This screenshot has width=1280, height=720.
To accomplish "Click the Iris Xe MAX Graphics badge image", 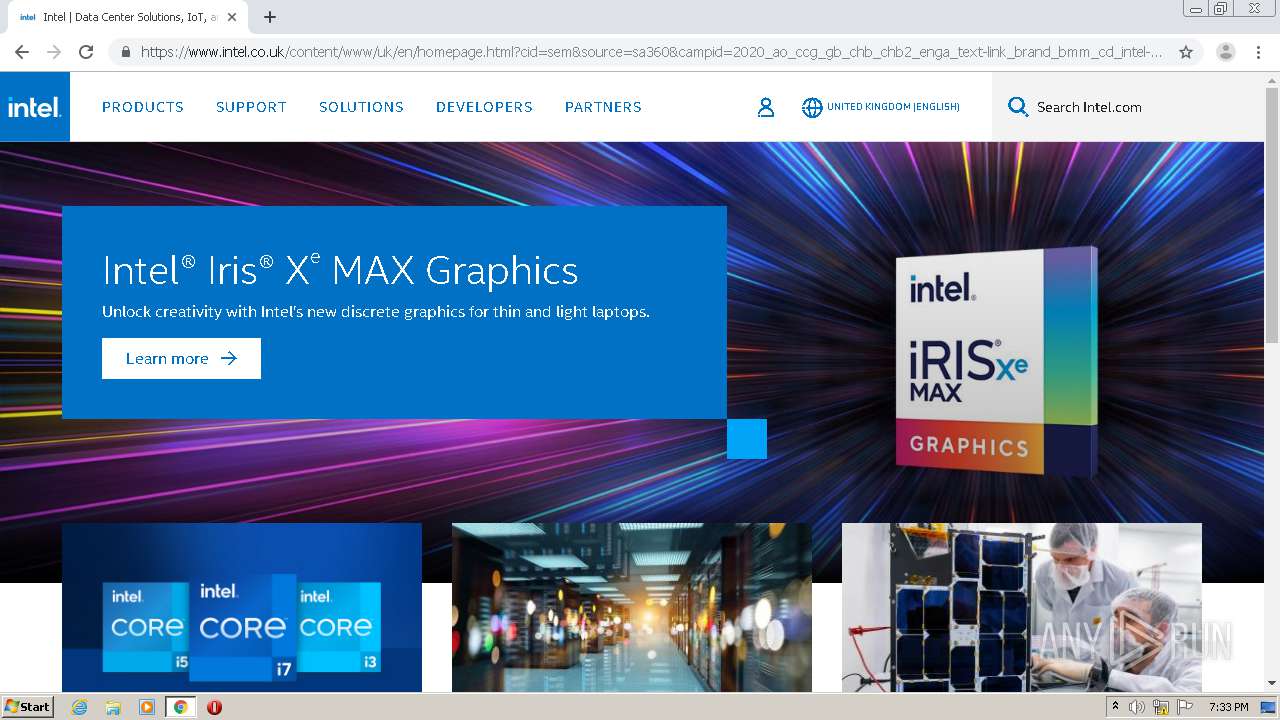I will pyautogui.click(x=996, y=361).
